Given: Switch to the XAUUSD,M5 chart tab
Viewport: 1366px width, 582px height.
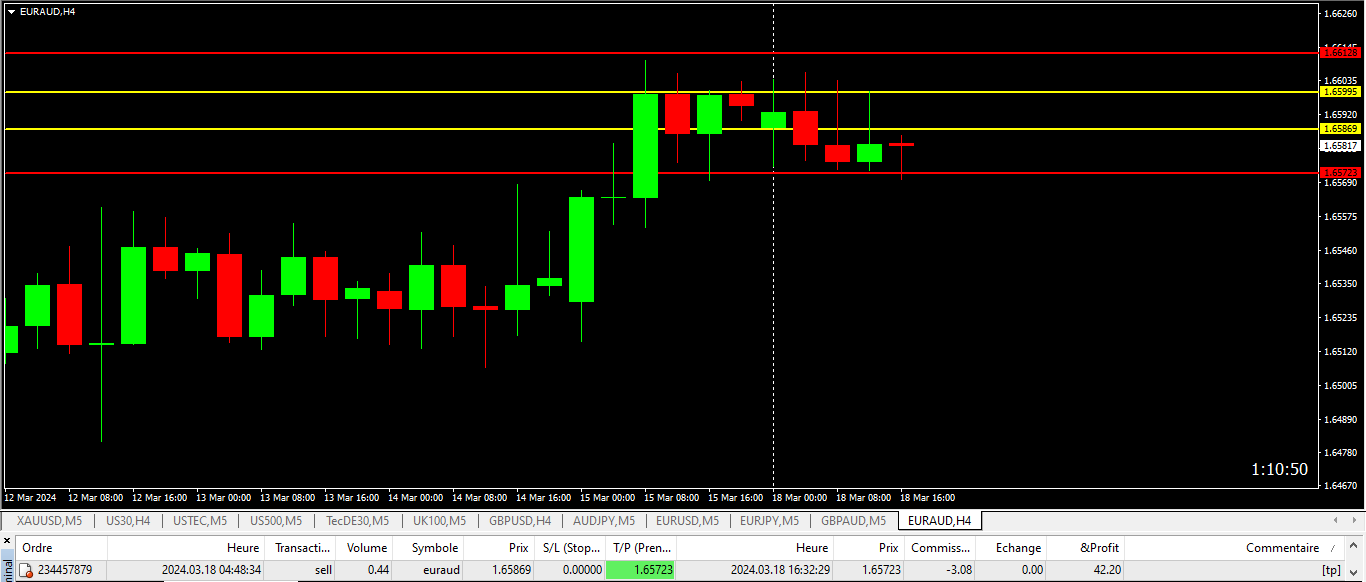Looking at the screenshot, I should pos(49,521).
